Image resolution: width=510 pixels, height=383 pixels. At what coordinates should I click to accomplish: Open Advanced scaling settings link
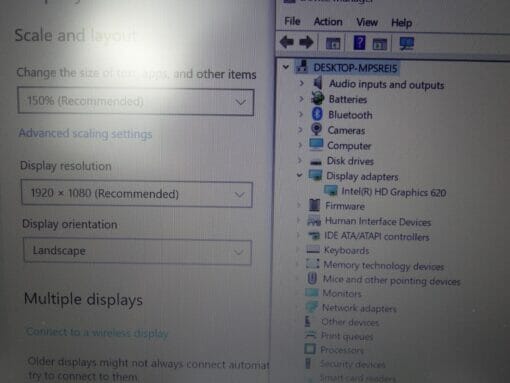85,133
